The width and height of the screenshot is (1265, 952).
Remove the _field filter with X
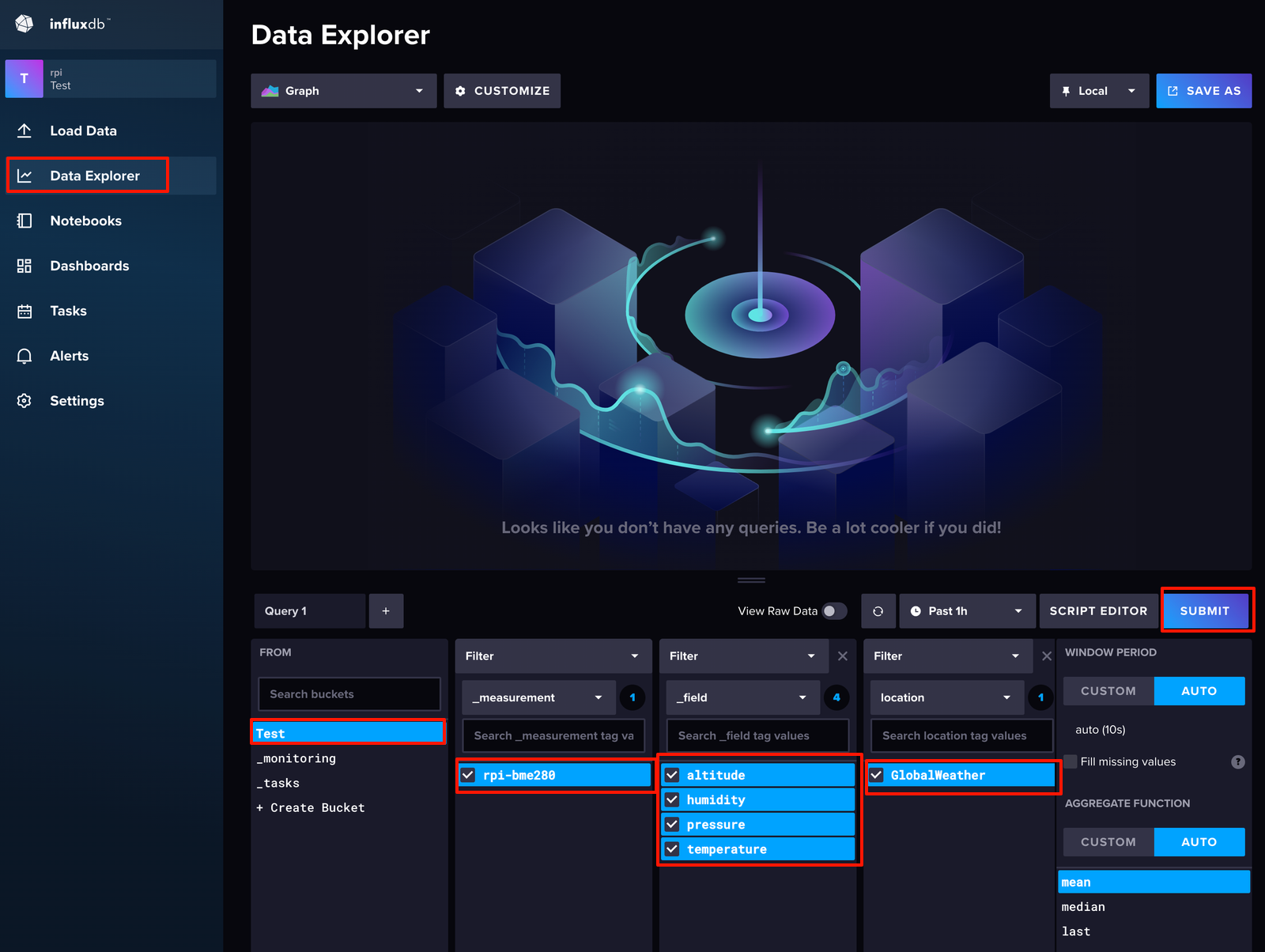[x=843, y=656]
